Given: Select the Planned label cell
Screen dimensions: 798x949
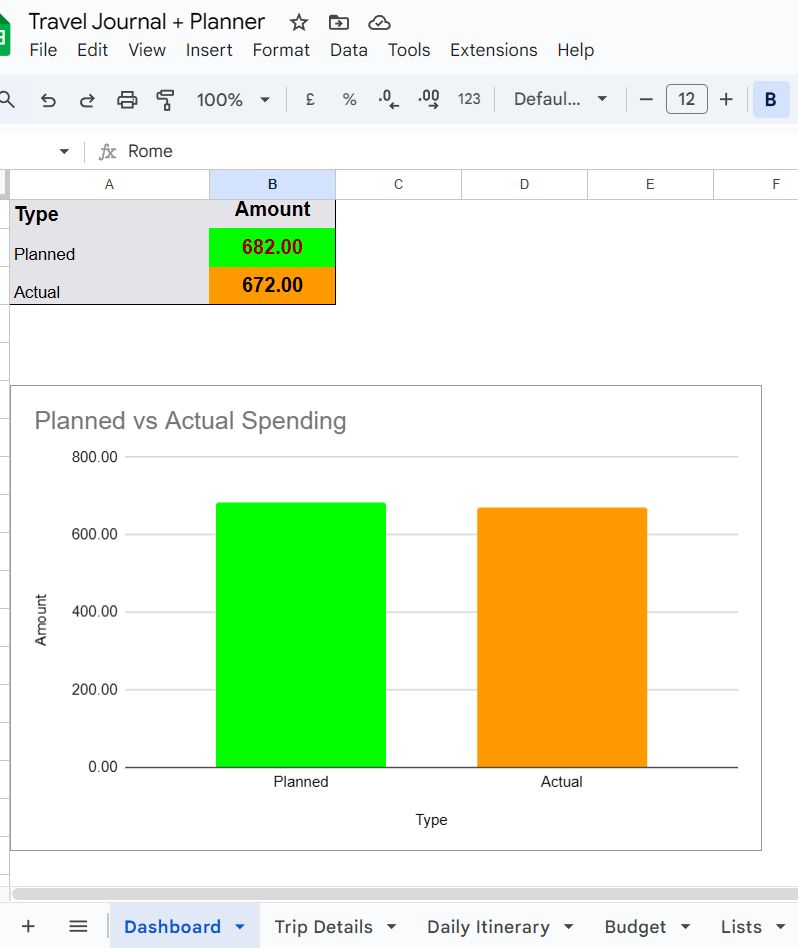Looking at the screenshot, I should click(110, 248).
